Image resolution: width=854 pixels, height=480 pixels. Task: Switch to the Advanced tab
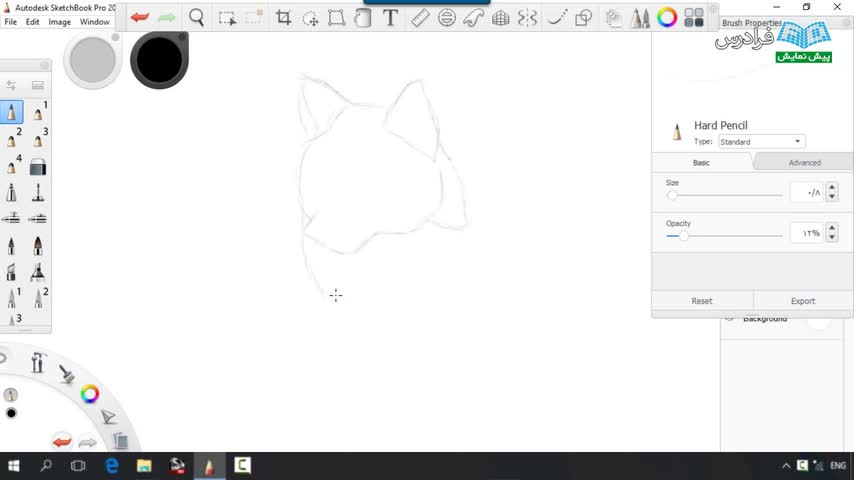tap(804, 162)
